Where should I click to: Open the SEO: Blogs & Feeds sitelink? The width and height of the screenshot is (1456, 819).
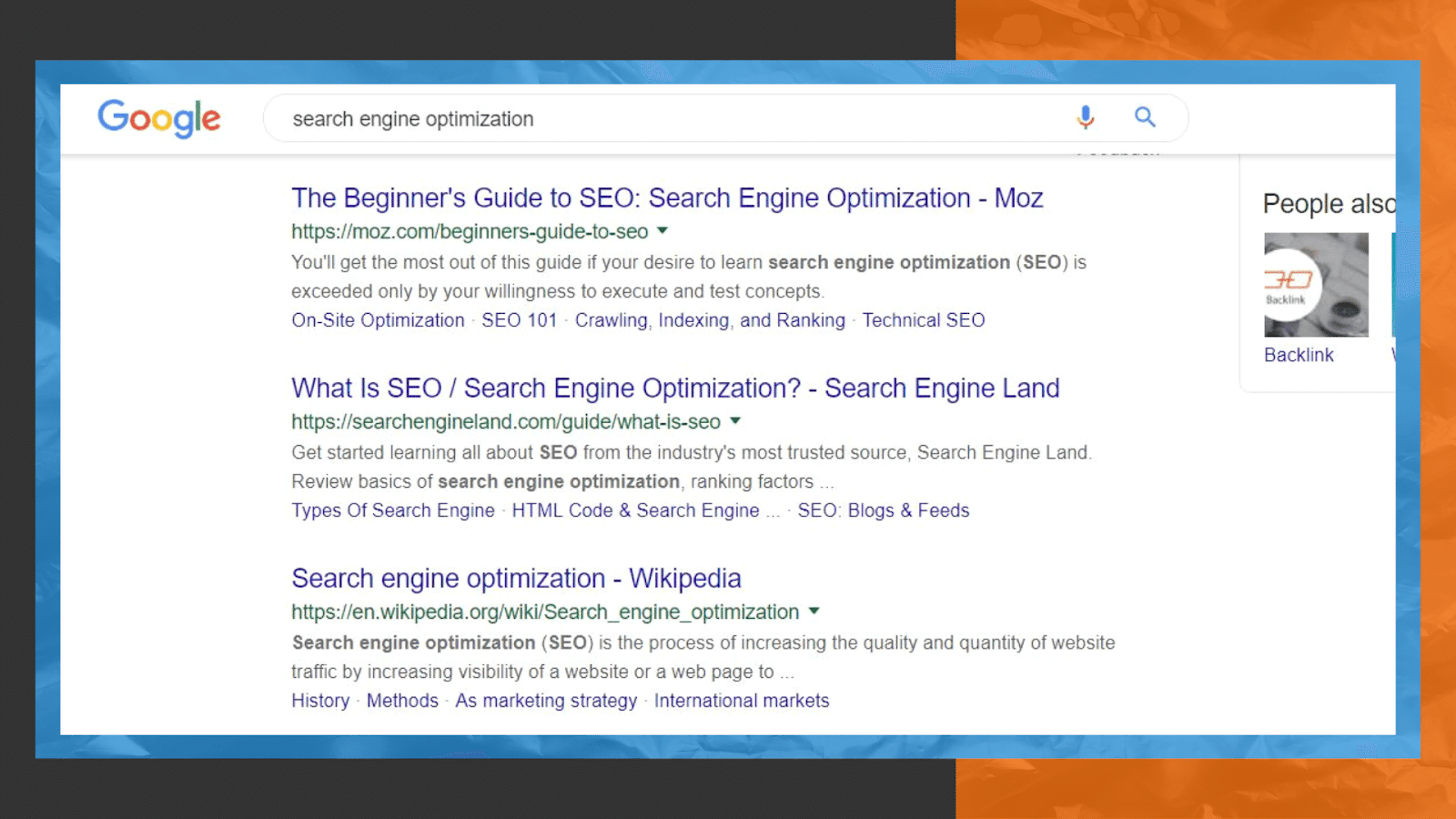pos(884,511)
